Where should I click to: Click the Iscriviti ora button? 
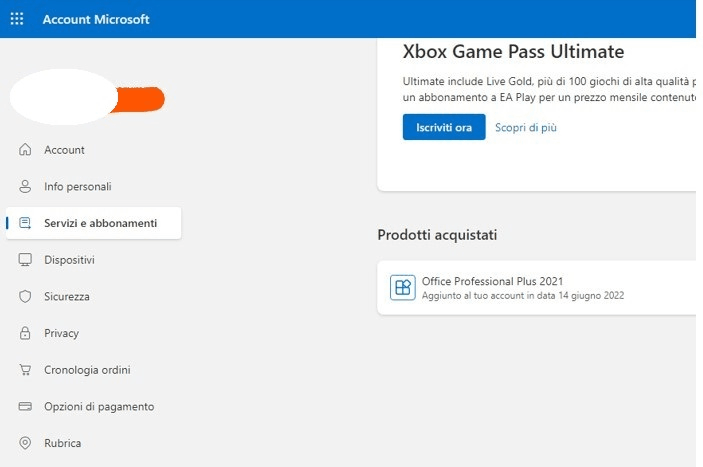point(444,127)
